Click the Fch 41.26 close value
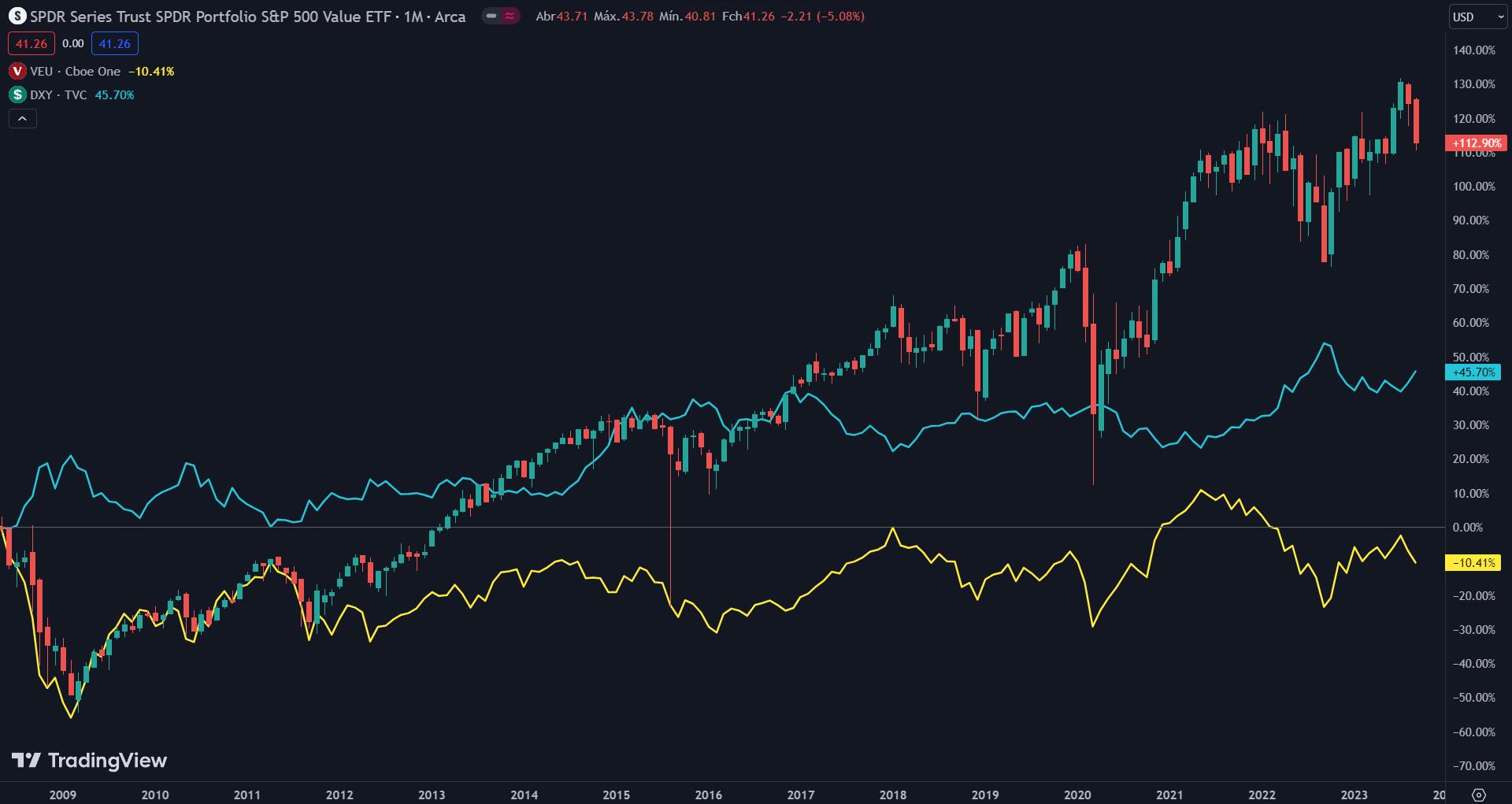Viewport: 1512px width, 804px height. click(x=748, y=16)
